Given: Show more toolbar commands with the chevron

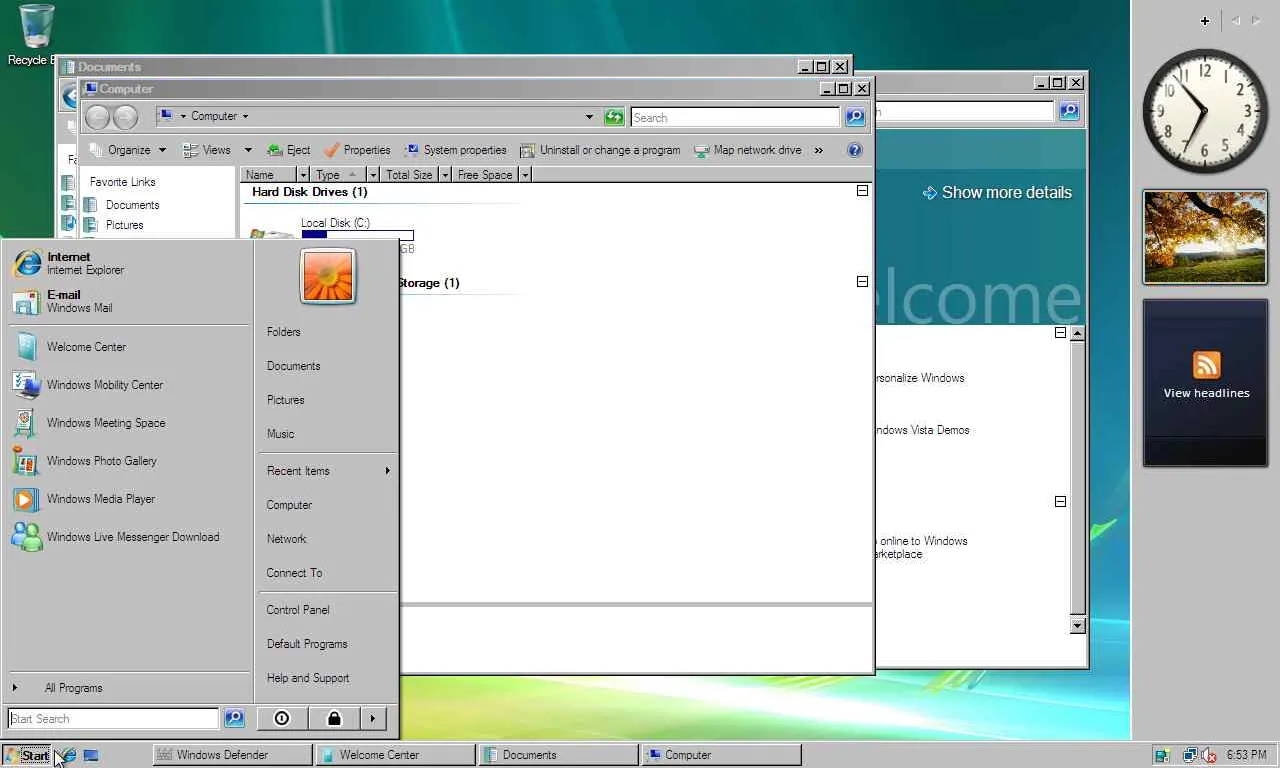Looking at the screenshot, I should coord(819,150).
